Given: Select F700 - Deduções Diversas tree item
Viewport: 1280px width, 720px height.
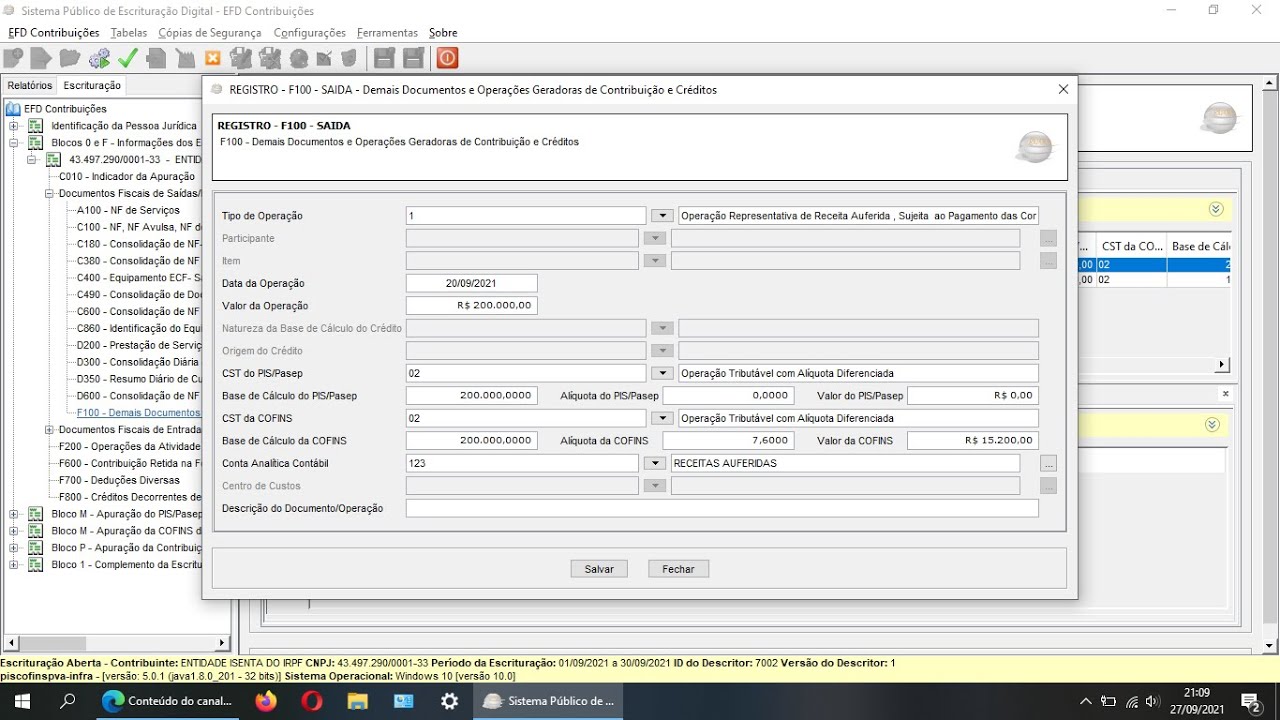Looking at the screenshot, I should (118, 480).
